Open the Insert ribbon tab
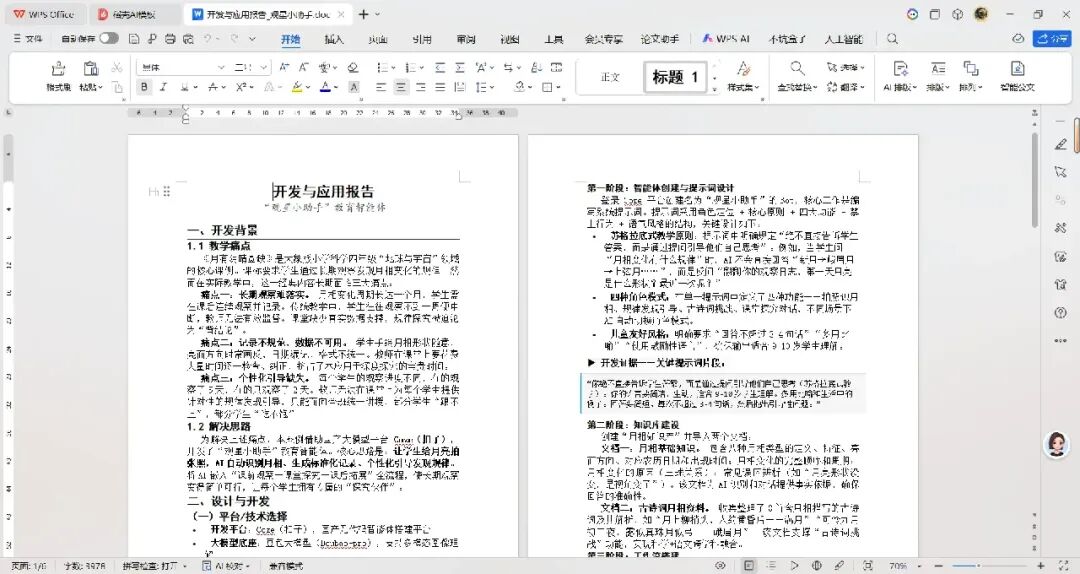The image size is (1080, 574). (x=334, y=39)
